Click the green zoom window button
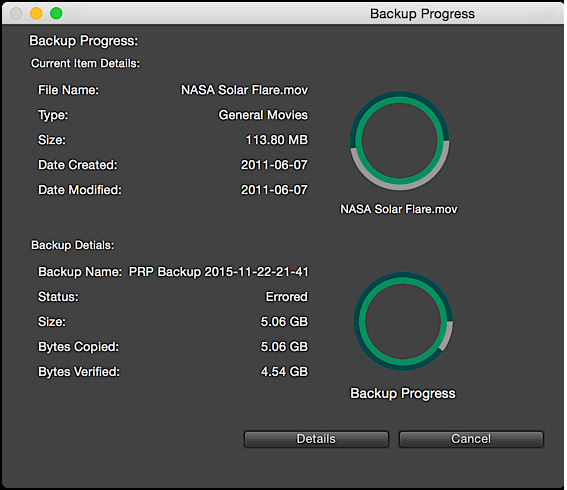Screen dimensions: 567x490 coord(56,13)
